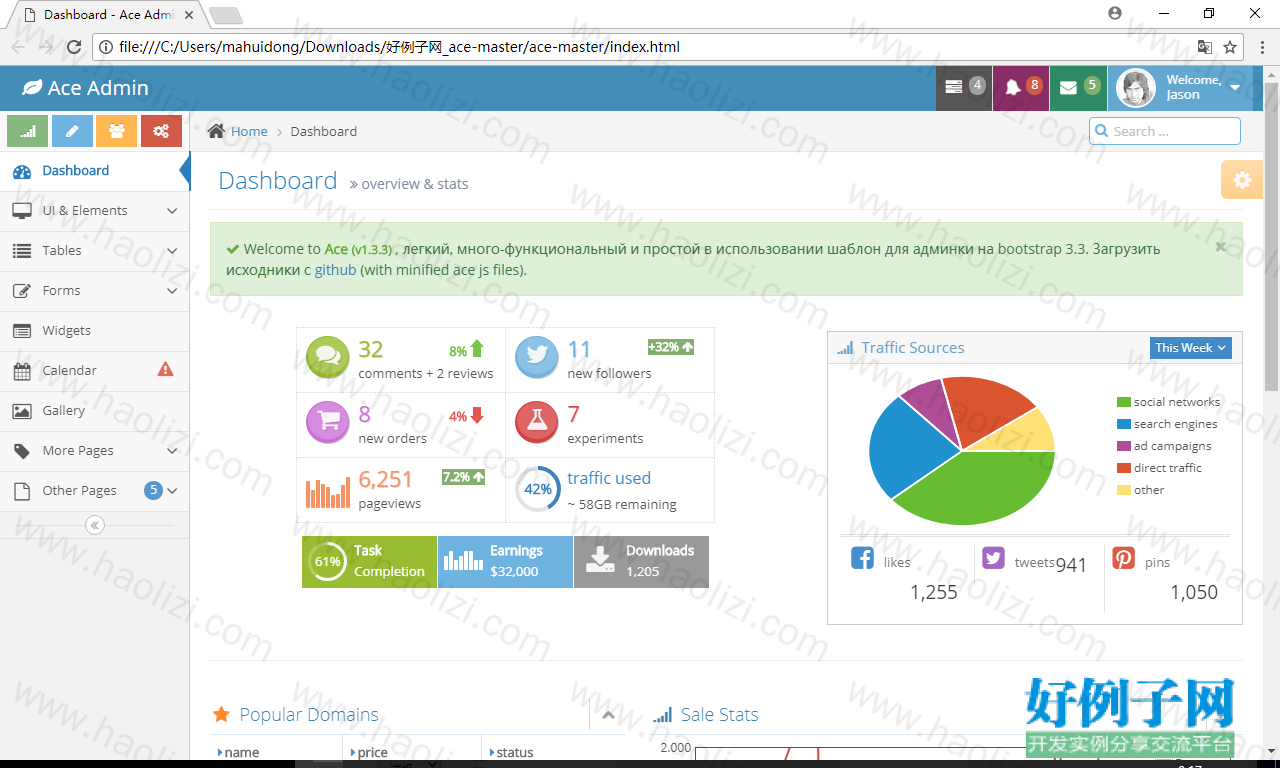
Task: Click the Ace link in the welcome alert
Action: click(x=336, y=249)
